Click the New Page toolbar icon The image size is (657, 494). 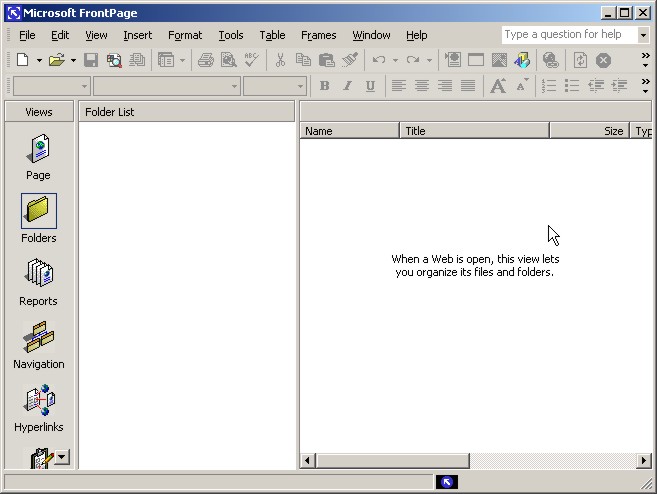(23, 60)
